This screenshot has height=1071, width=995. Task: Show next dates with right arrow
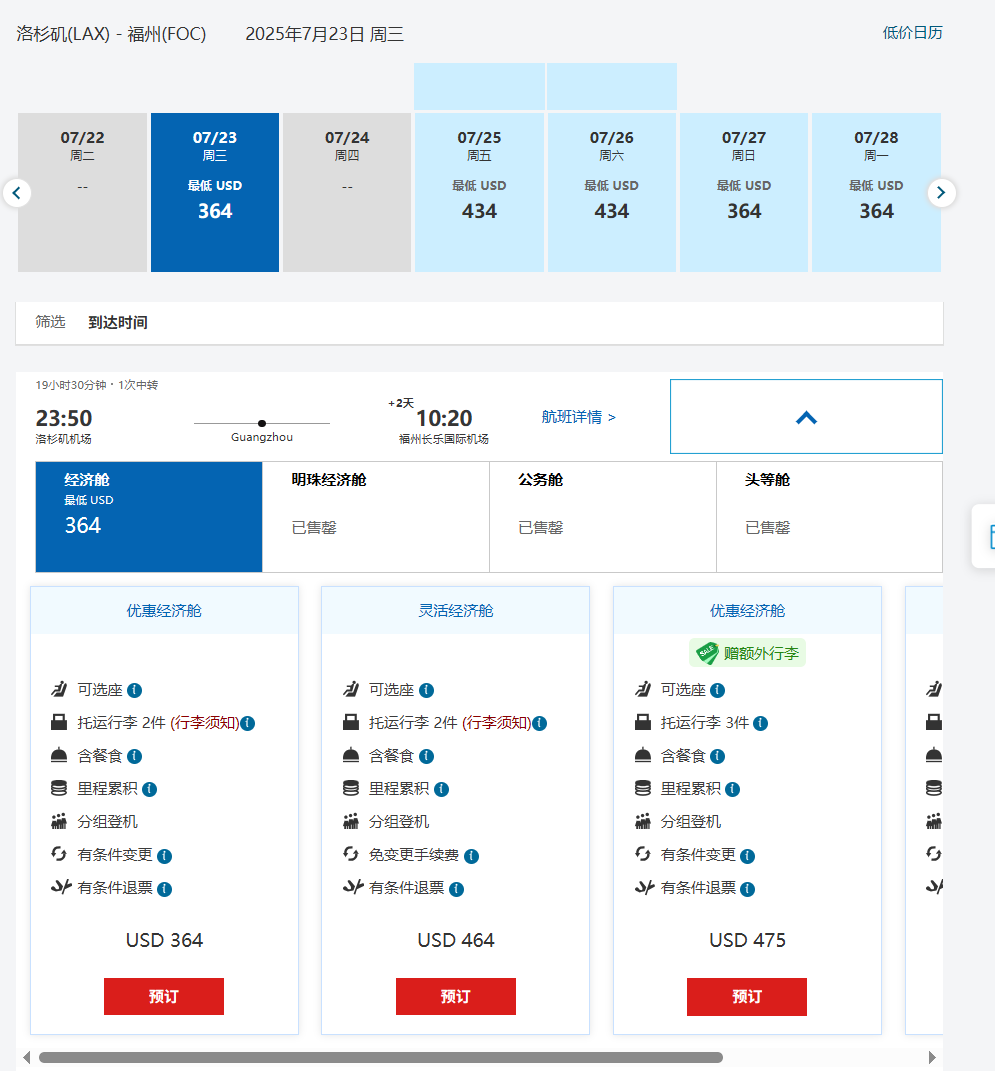(941, 193)
